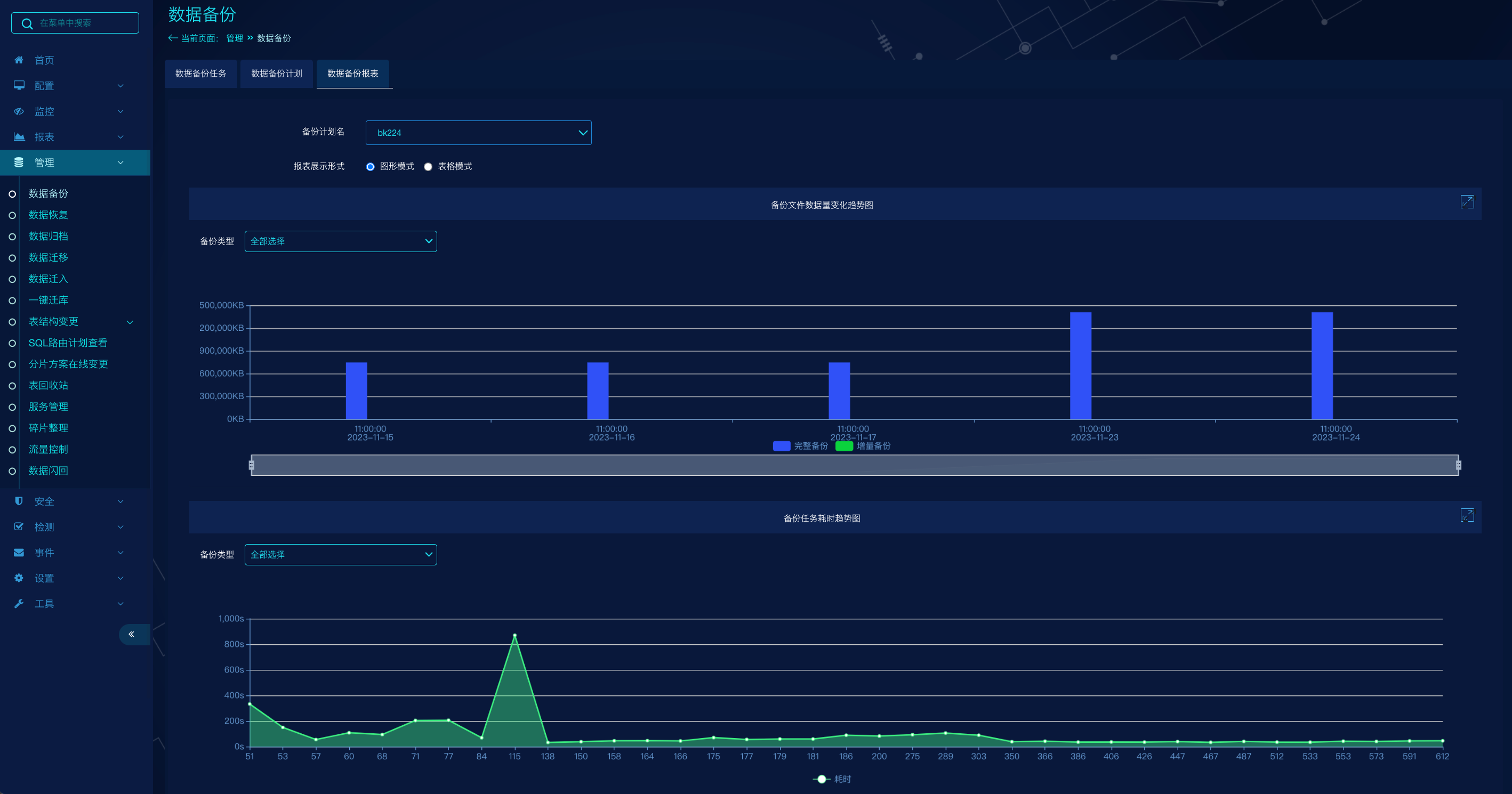Toggle the 增量备份 legend series

click(x=863, y=446)
